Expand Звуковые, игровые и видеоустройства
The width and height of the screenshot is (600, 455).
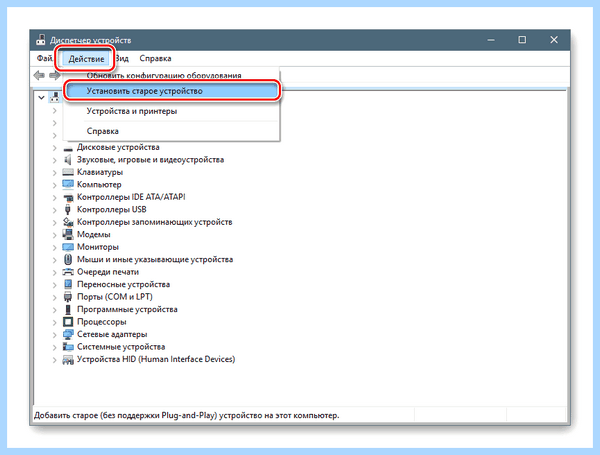coord(54,160)
